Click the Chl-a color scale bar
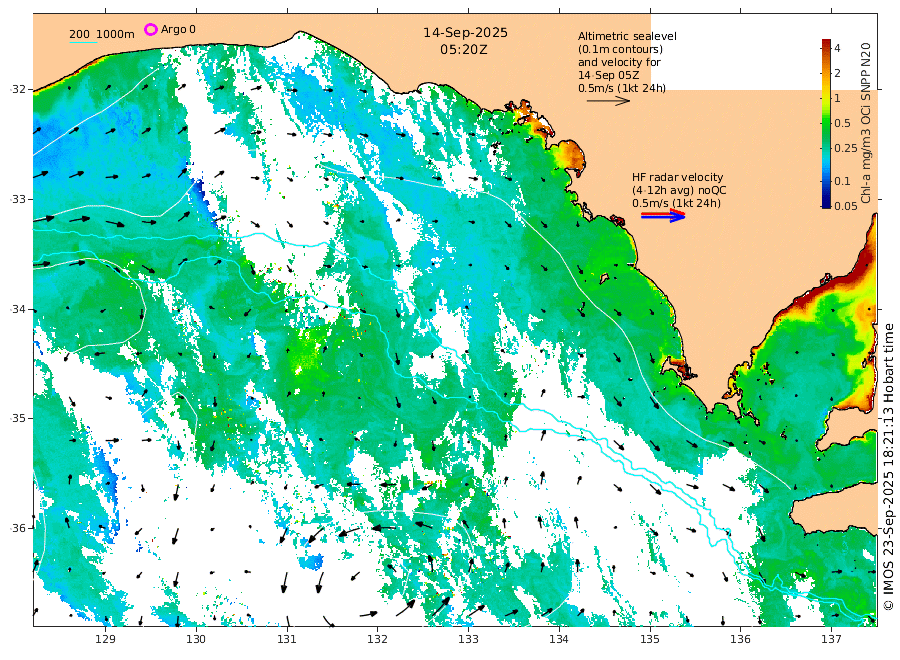The image size is (900, 660). pyautogui.click(x=826, y=123)
